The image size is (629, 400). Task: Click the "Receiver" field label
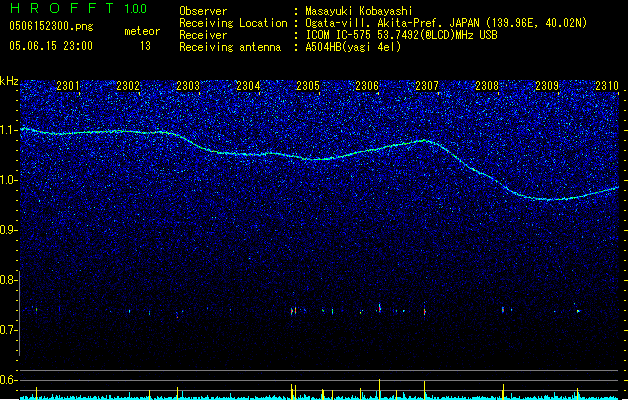coord(203,35)
